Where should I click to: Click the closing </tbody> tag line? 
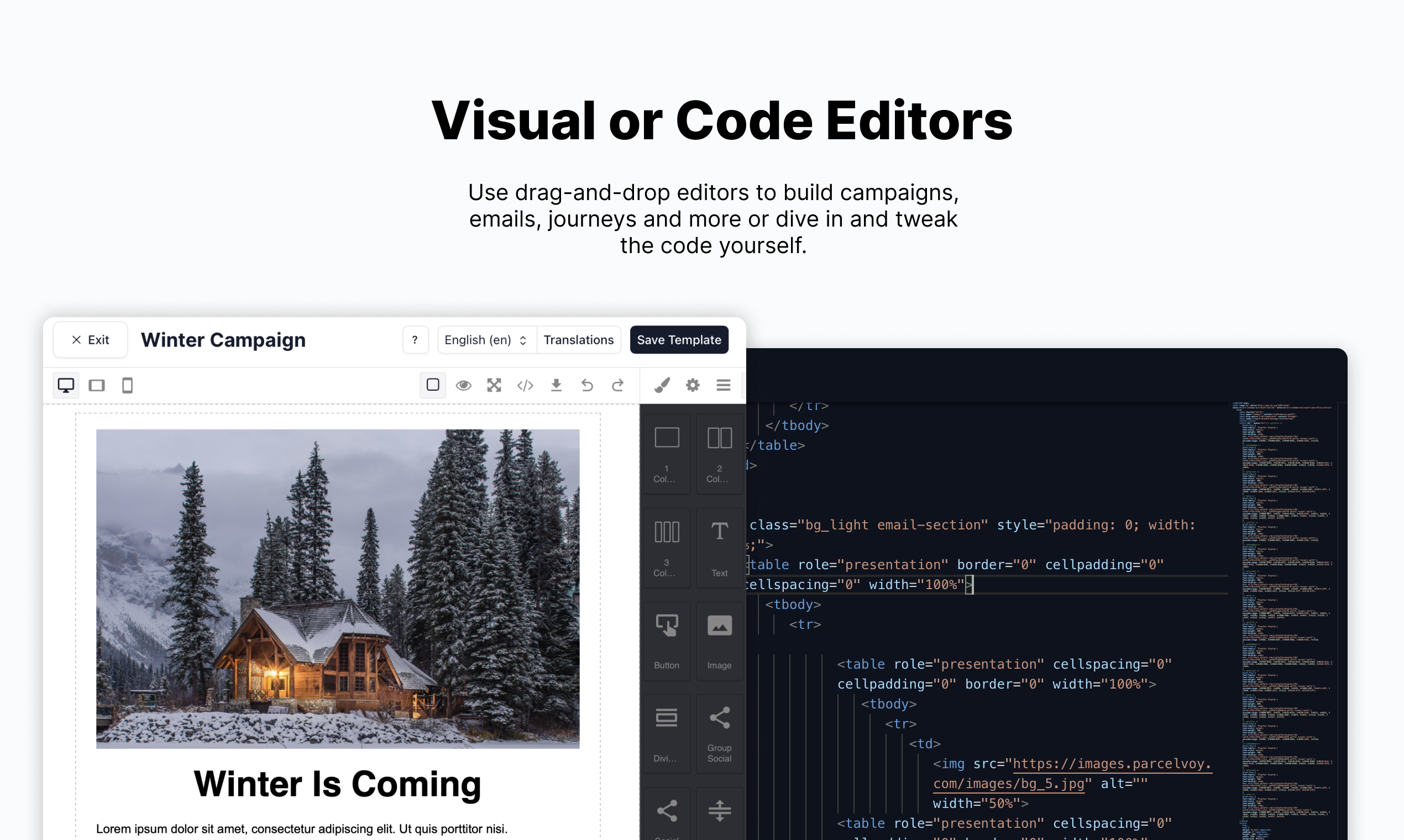coord(797,425)
